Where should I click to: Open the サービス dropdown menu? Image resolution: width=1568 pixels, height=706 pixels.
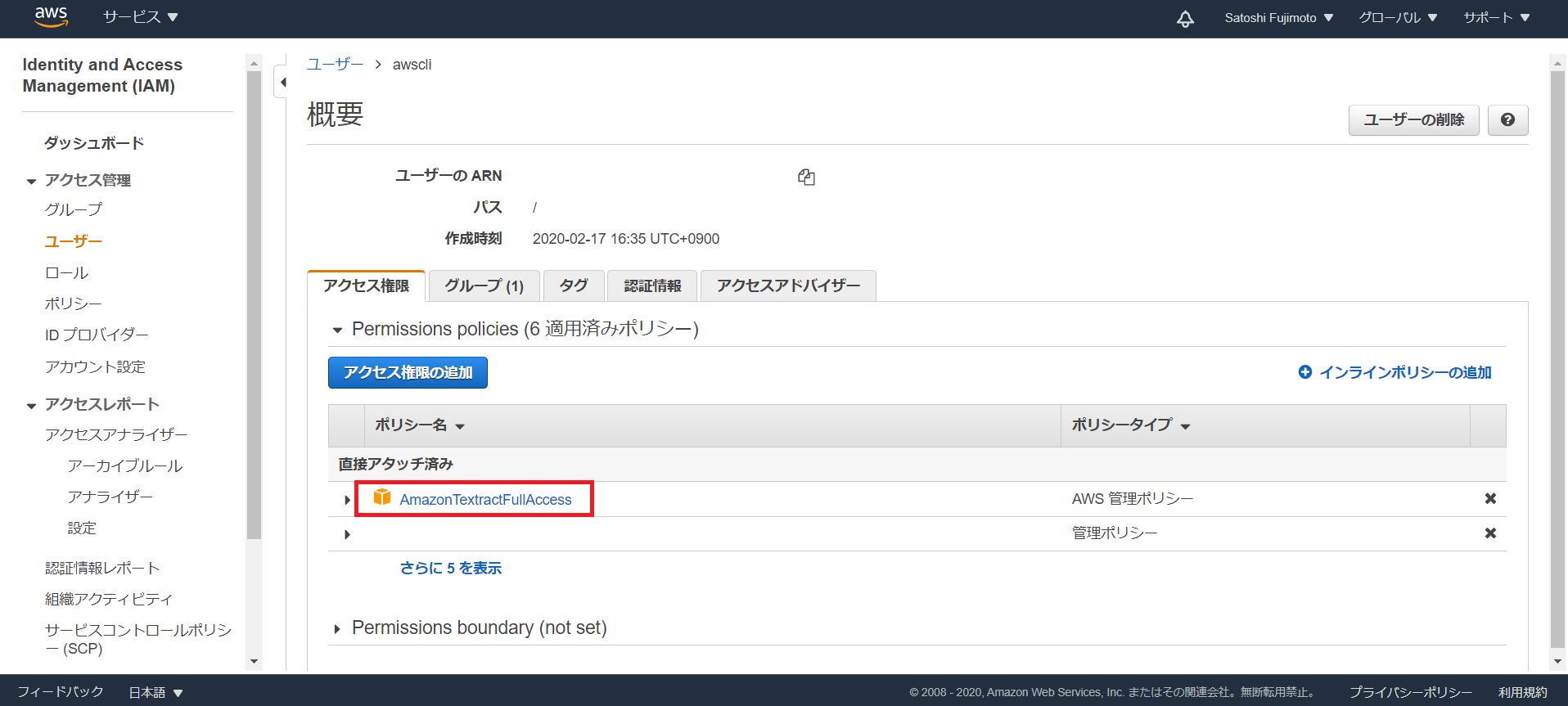[141, 17]
